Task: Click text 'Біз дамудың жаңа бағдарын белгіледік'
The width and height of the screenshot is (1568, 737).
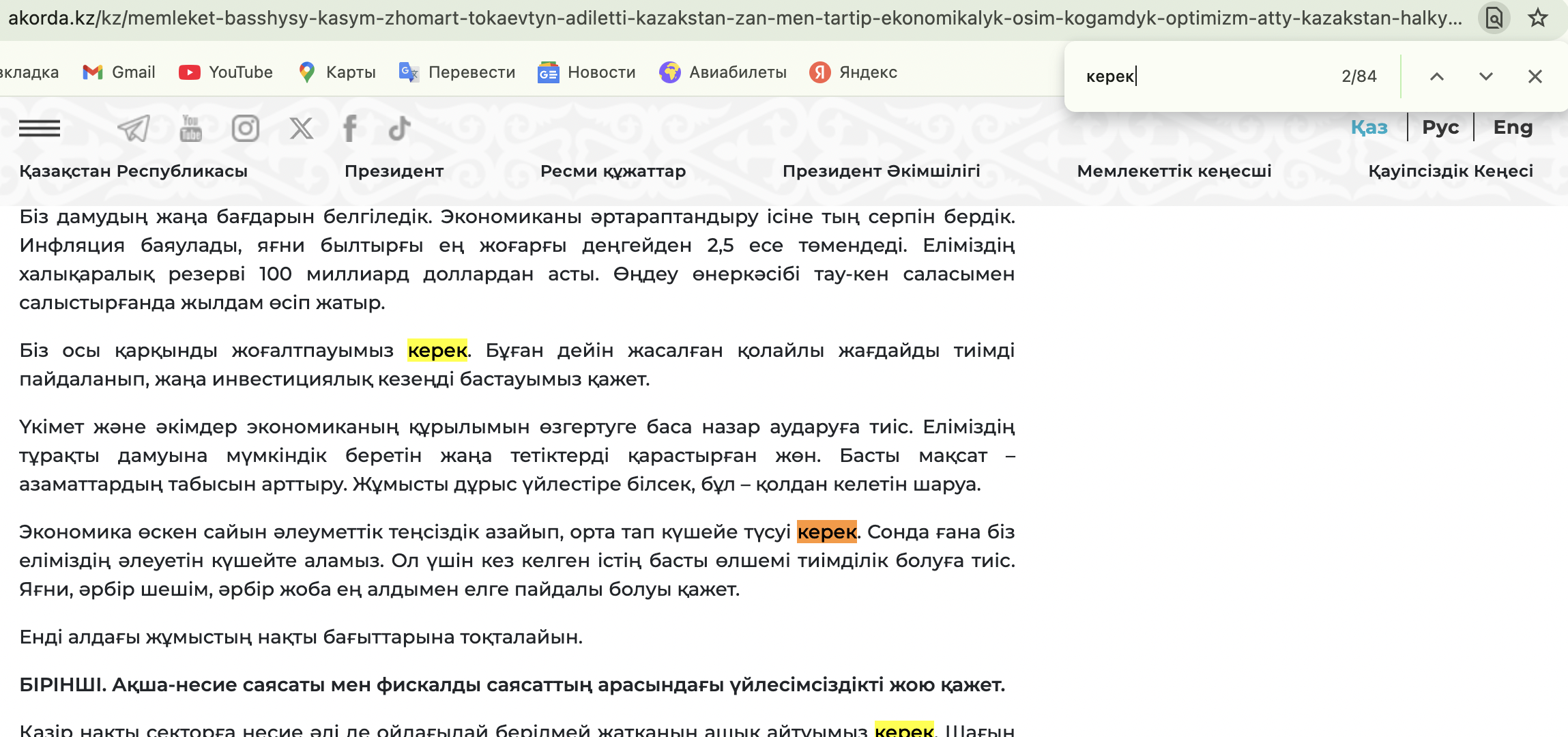Action: click(224, 216)
